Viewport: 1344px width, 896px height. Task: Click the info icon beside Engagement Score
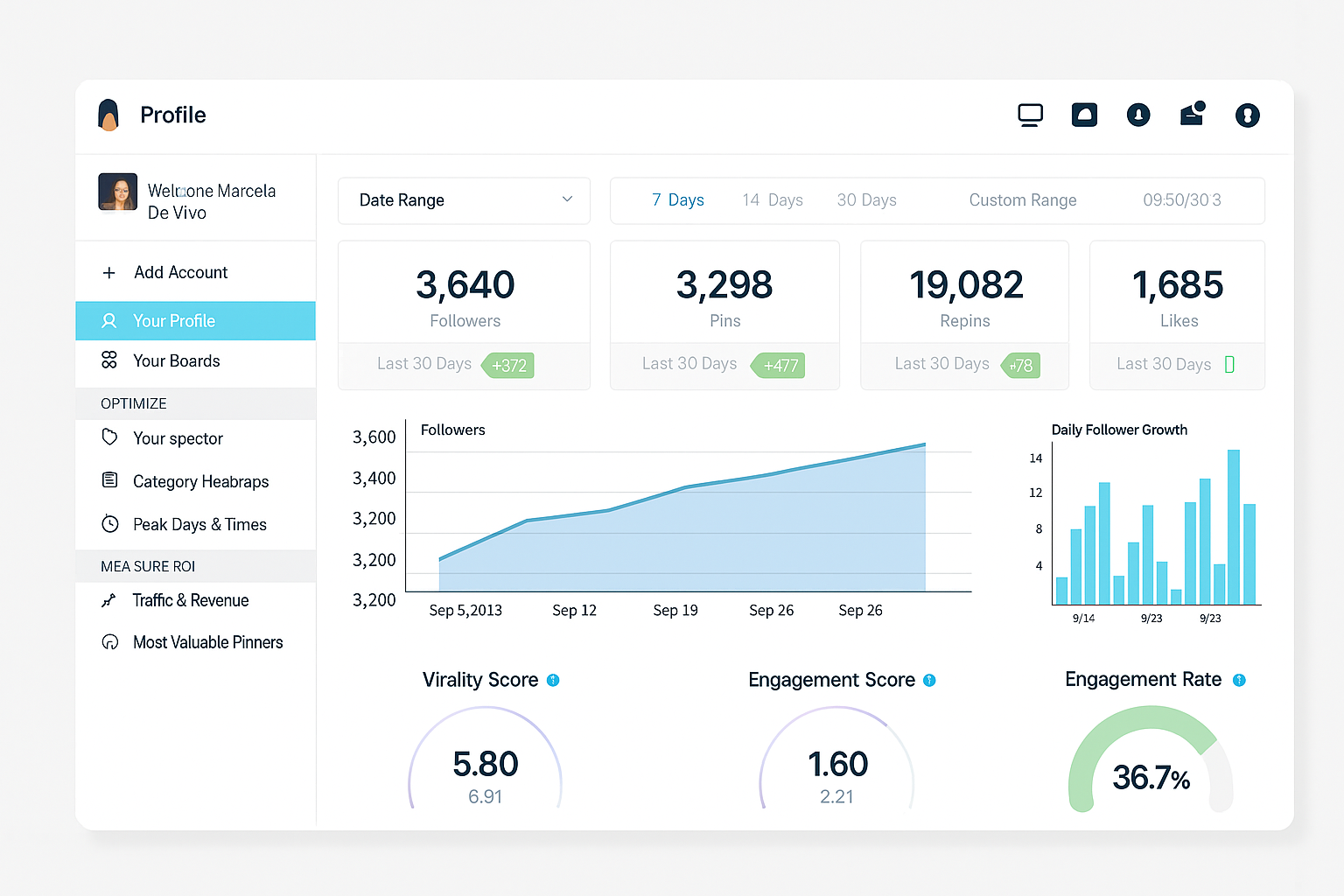click(929, 680)
